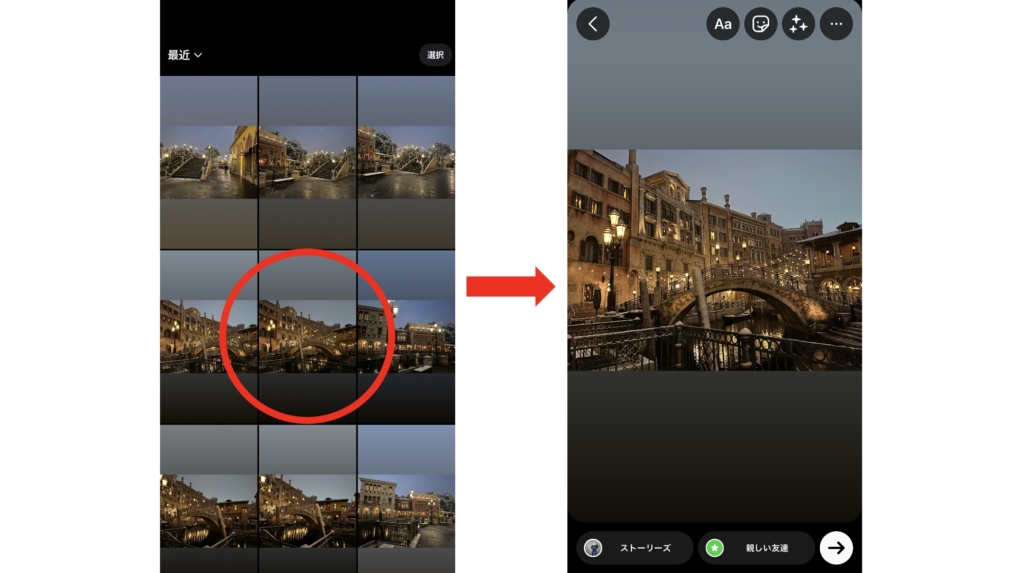
Task: Tap the back arrow in story editor
Action: coord(592,24)
